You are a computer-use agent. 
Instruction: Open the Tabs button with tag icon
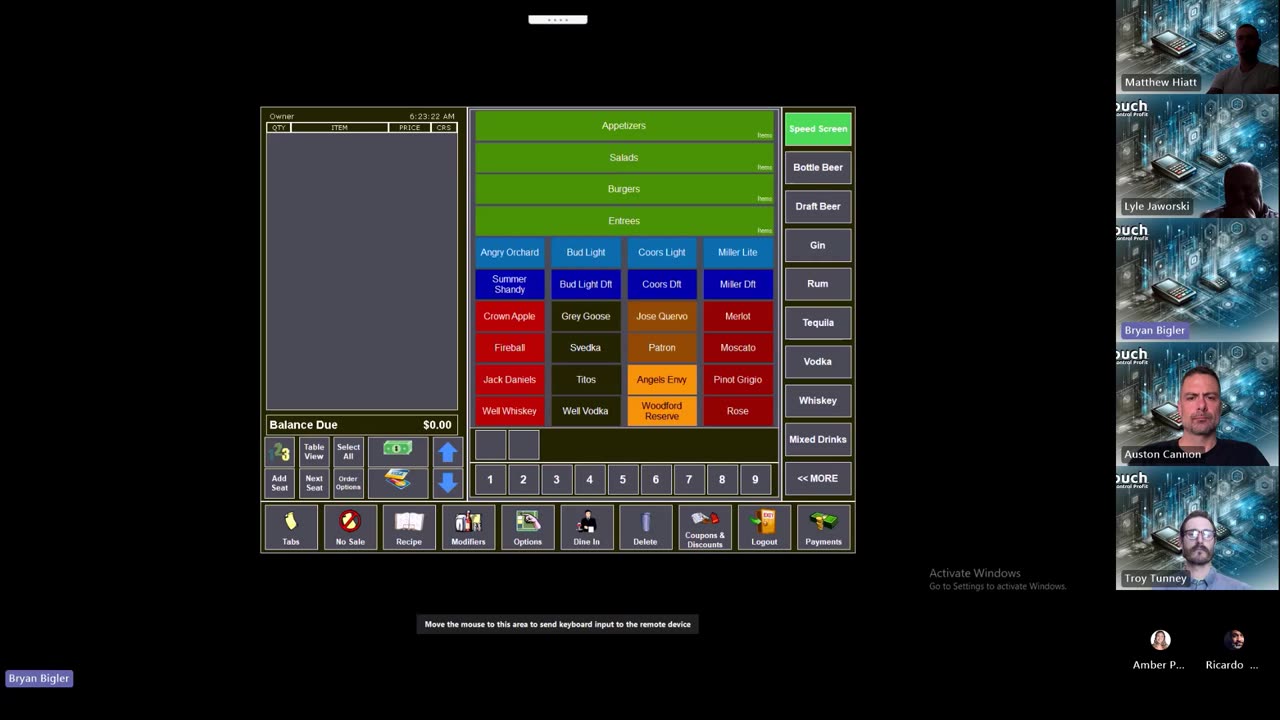291,527
